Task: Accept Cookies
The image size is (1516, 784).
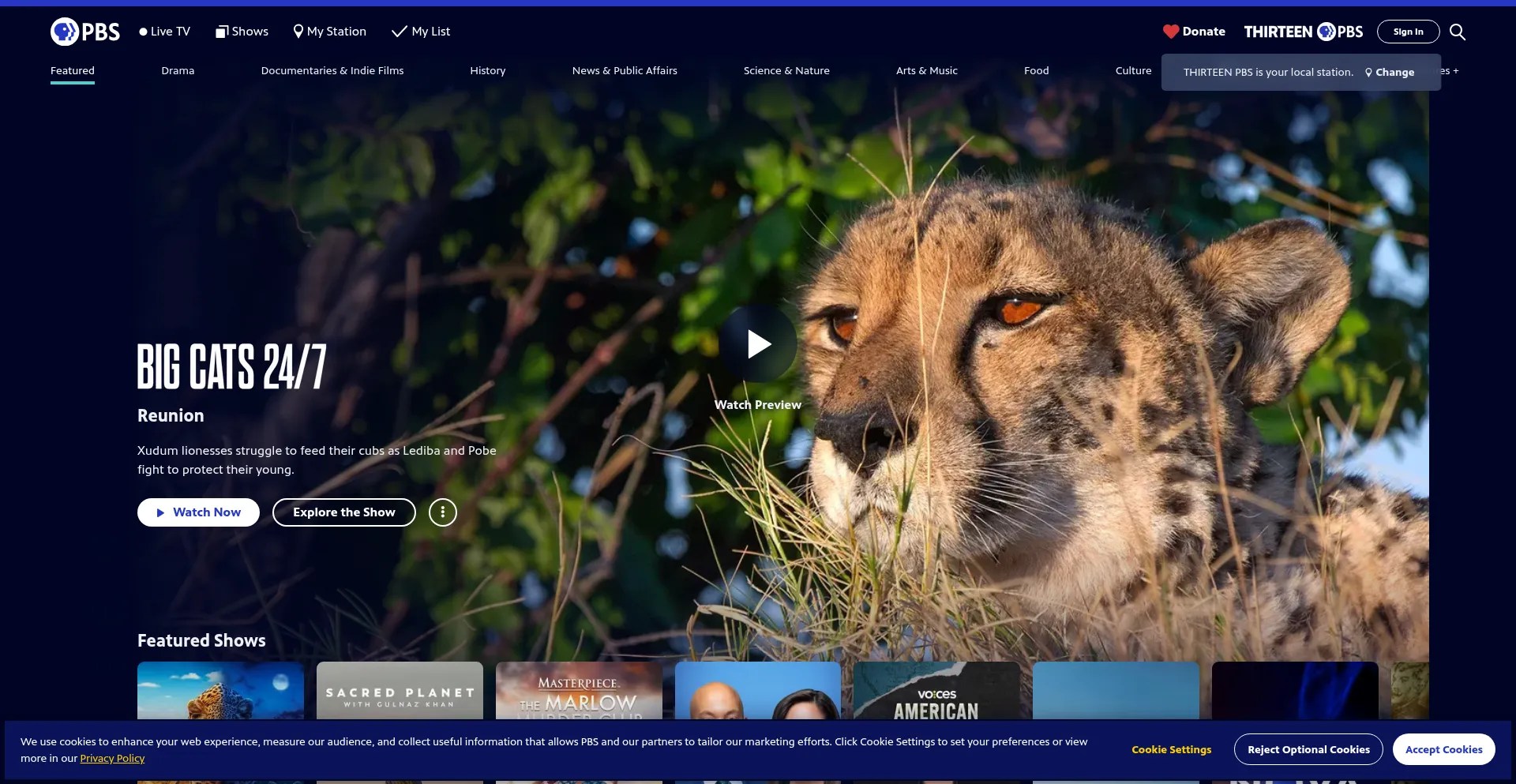Action: click(1444, 750)
